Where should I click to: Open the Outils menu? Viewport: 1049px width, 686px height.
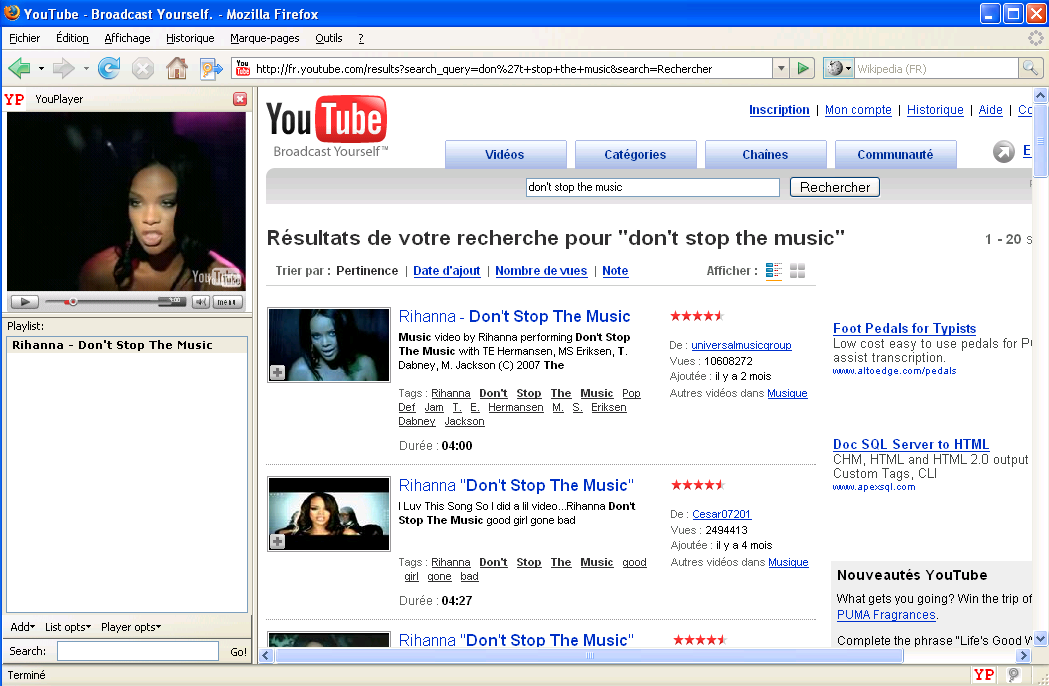click(x=328, y=38)
